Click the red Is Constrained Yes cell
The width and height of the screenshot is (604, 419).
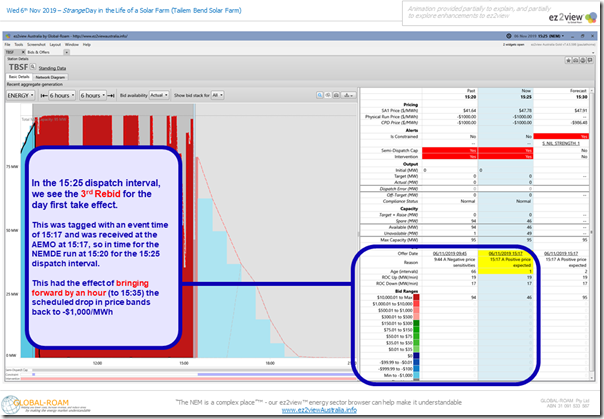click(x=561, y=136)
